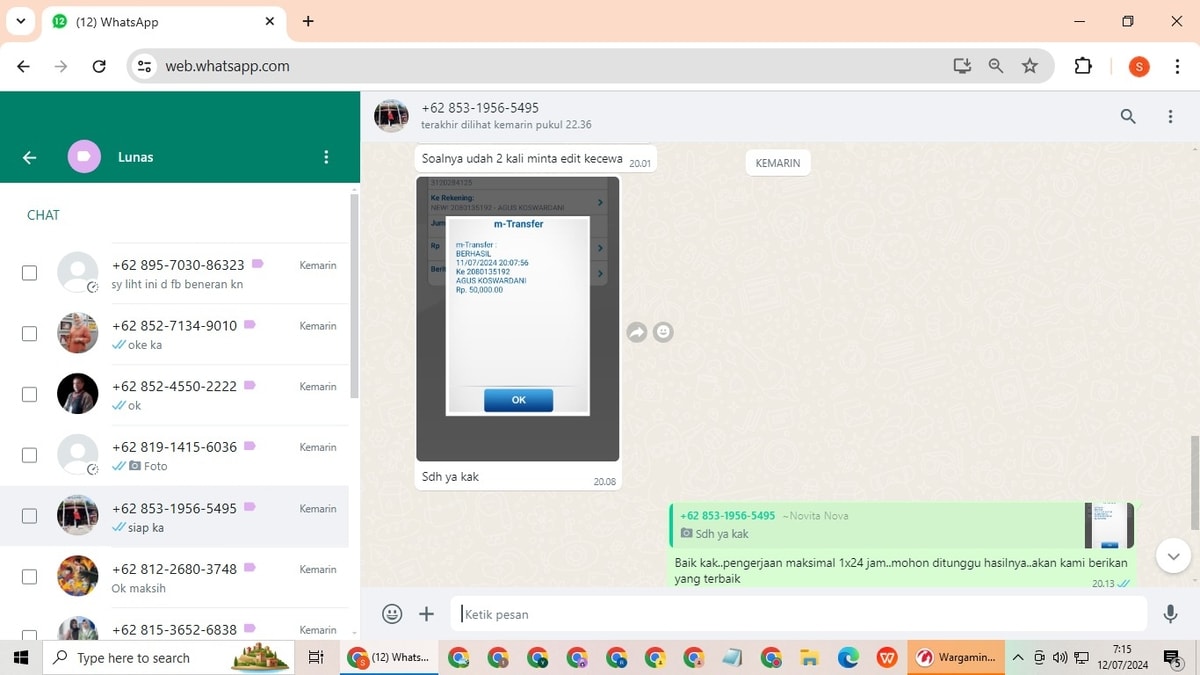Open Microsoft Edge from the taskbar
1200x675 pixels.
coord(848,658)
